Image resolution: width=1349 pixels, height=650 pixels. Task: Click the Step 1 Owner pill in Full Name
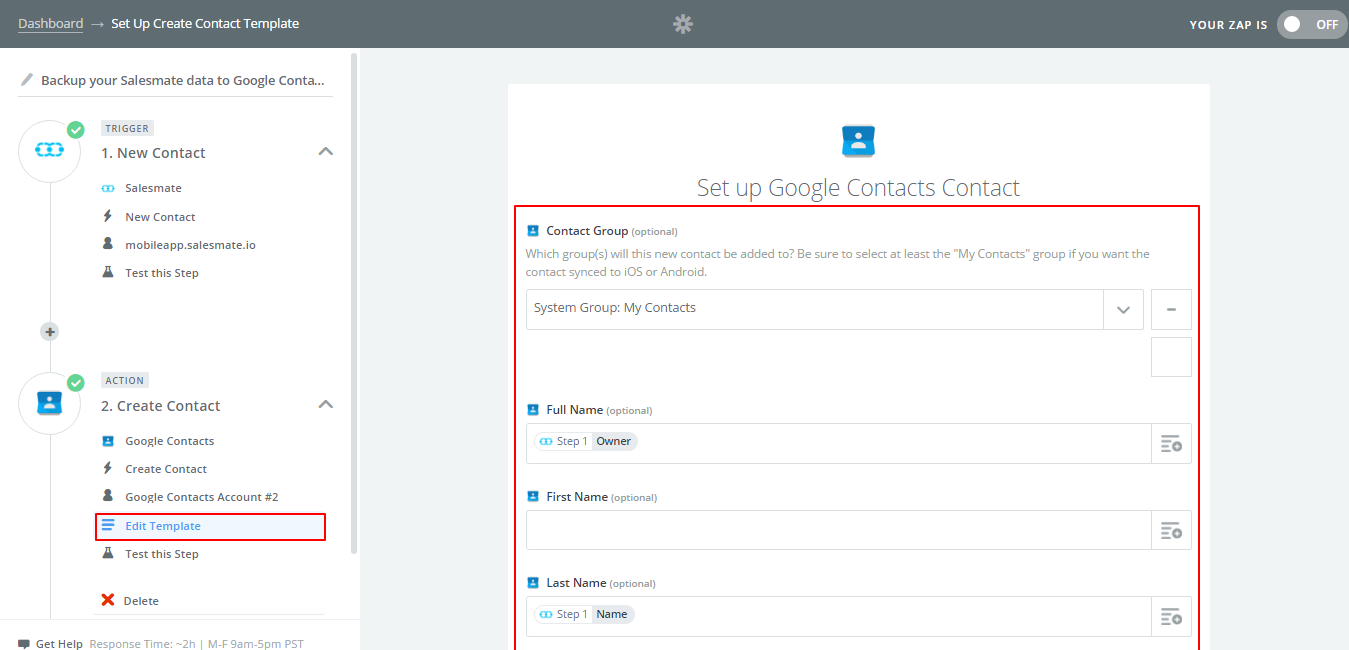(585, 441)
